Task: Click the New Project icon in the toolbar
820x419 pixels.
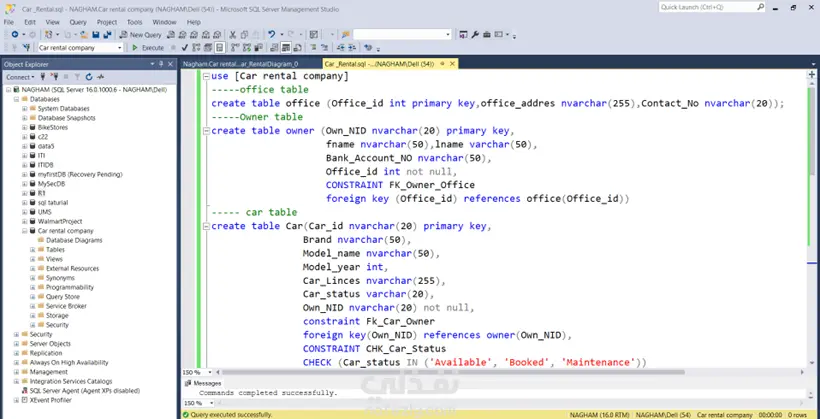Action: click(48, 35)
